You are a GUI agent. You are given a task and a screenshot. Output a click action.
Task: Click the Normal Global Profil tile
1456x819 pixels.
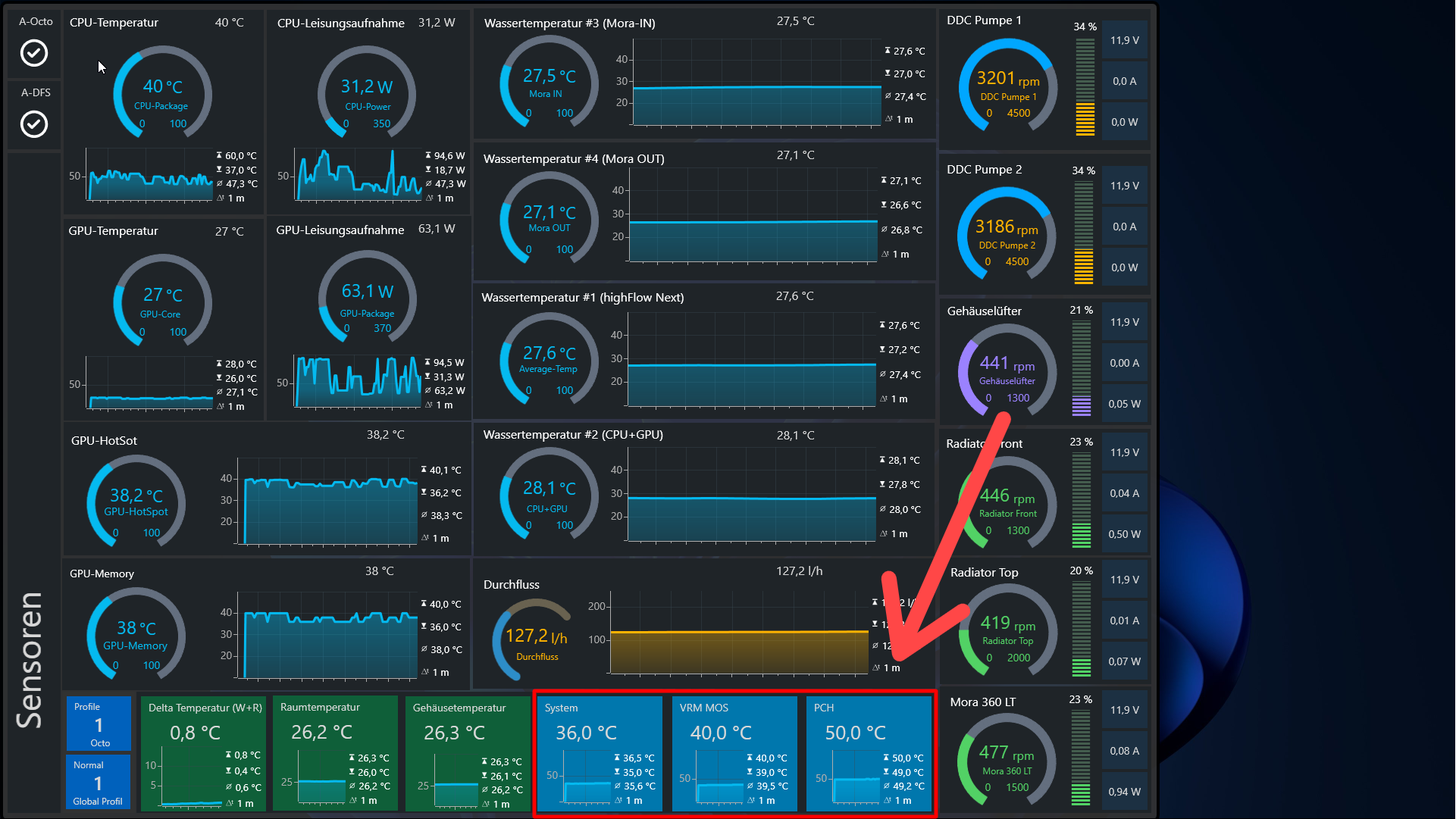(x=99, y=783)
